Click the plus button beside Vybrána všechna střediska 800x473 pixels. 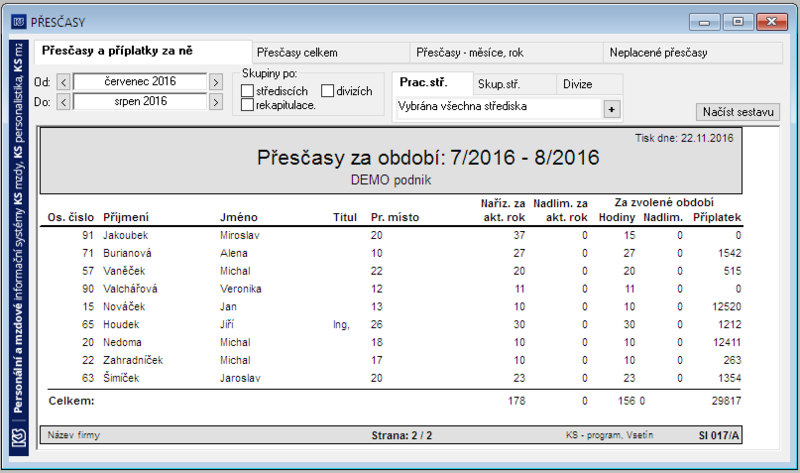click(x=612, y=109)
